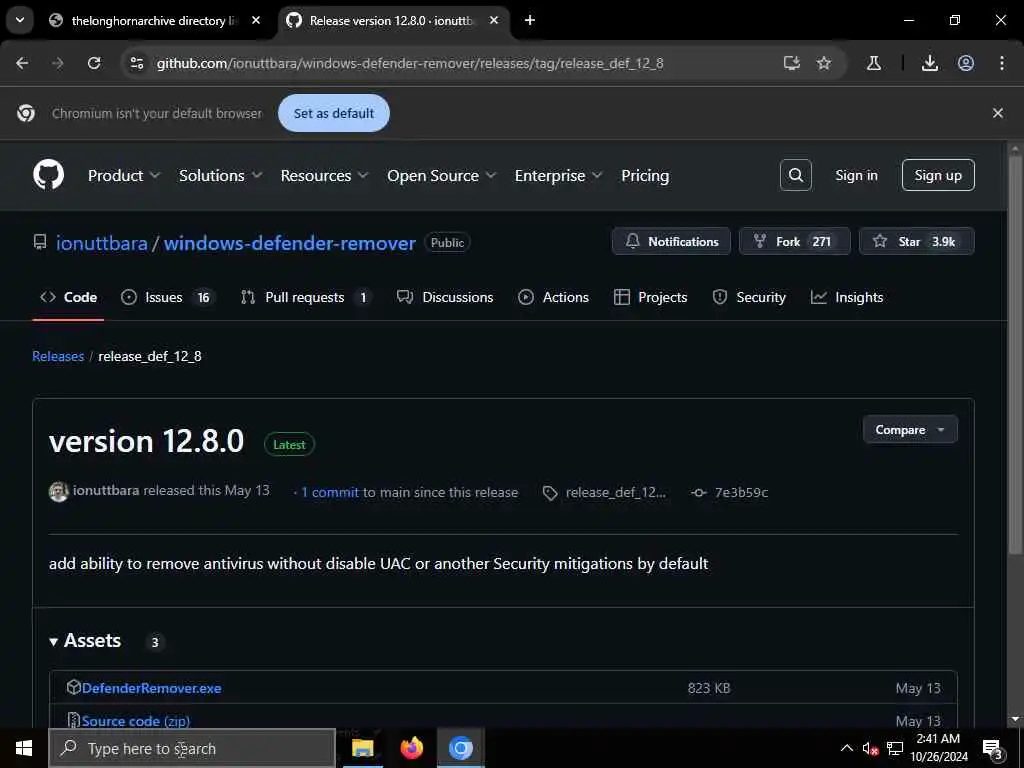Open the Compare dropdown

pos(910,430)
